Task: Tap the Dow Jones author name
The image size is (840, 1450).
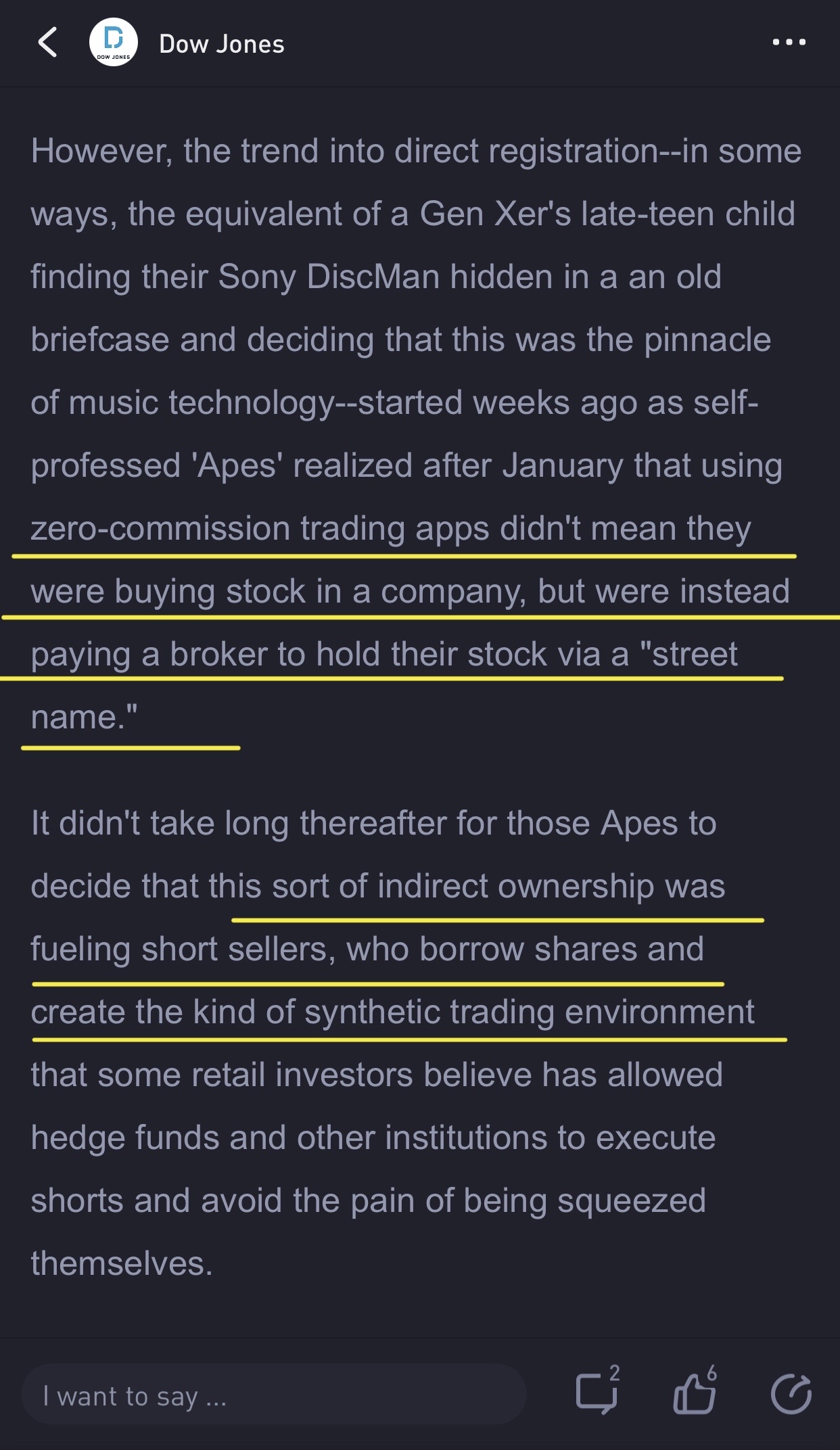Action: click(x=222, y=44)
